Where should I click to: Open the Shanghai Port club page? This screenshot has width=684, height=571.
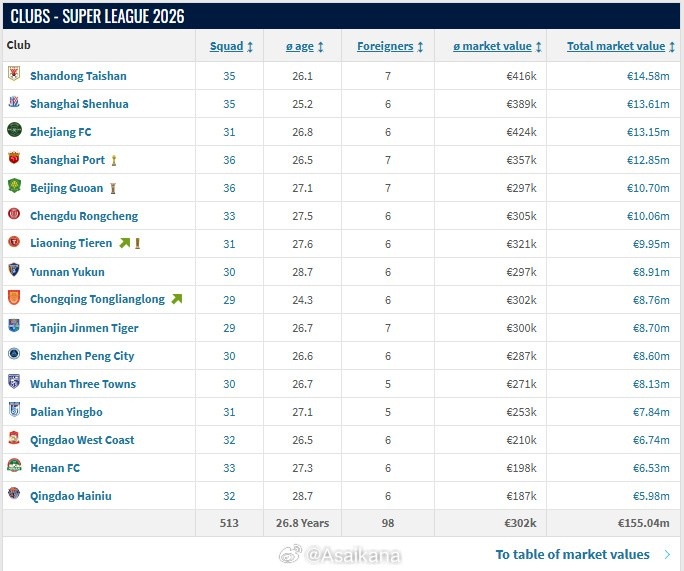click(68, 160)
